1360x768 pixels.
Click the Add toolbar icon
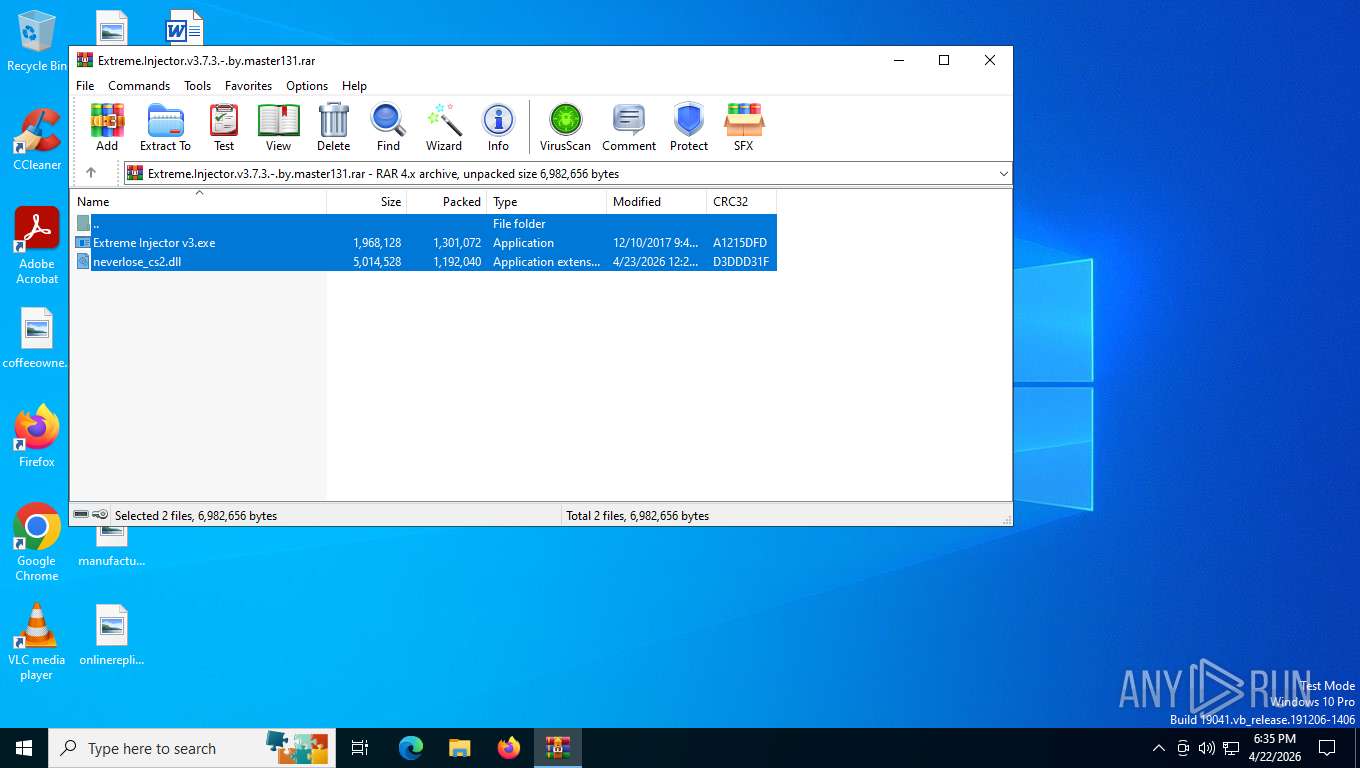(x=107, y=127)
